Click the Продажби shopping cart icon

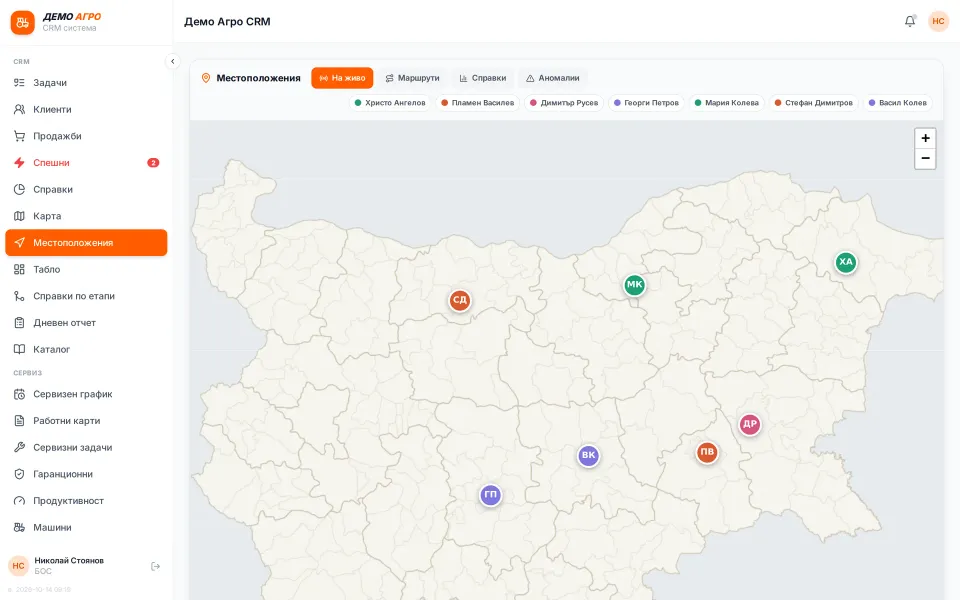point(20,136)
